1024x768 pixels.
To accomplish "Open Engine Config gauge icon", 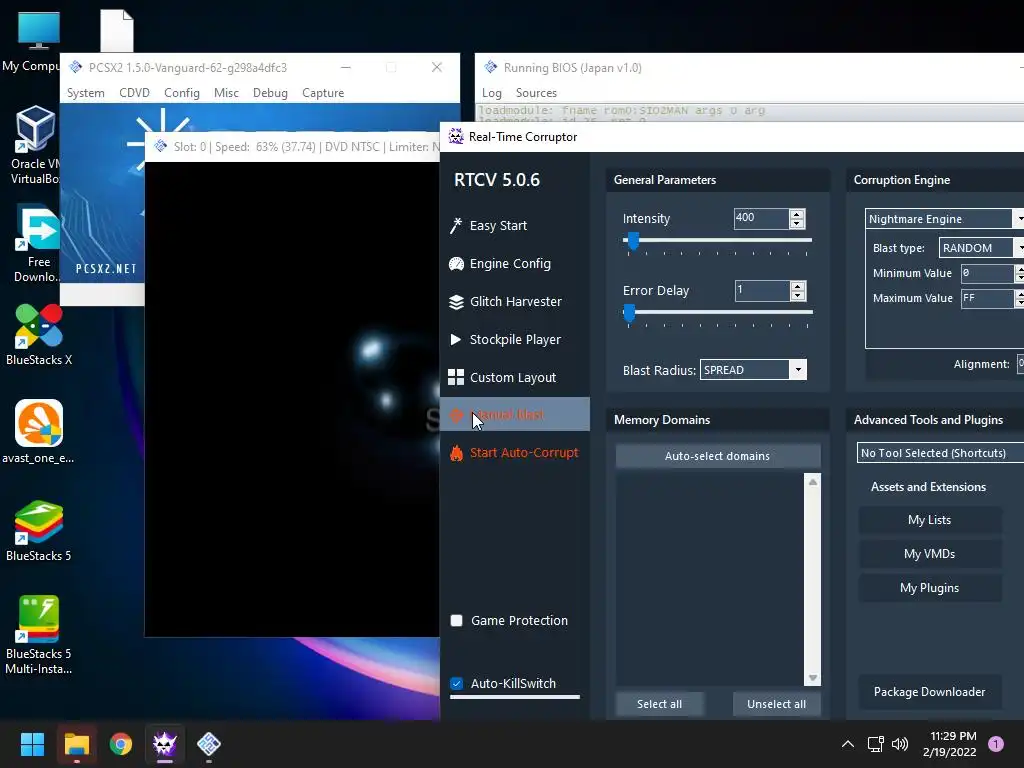I will point(456,264).
